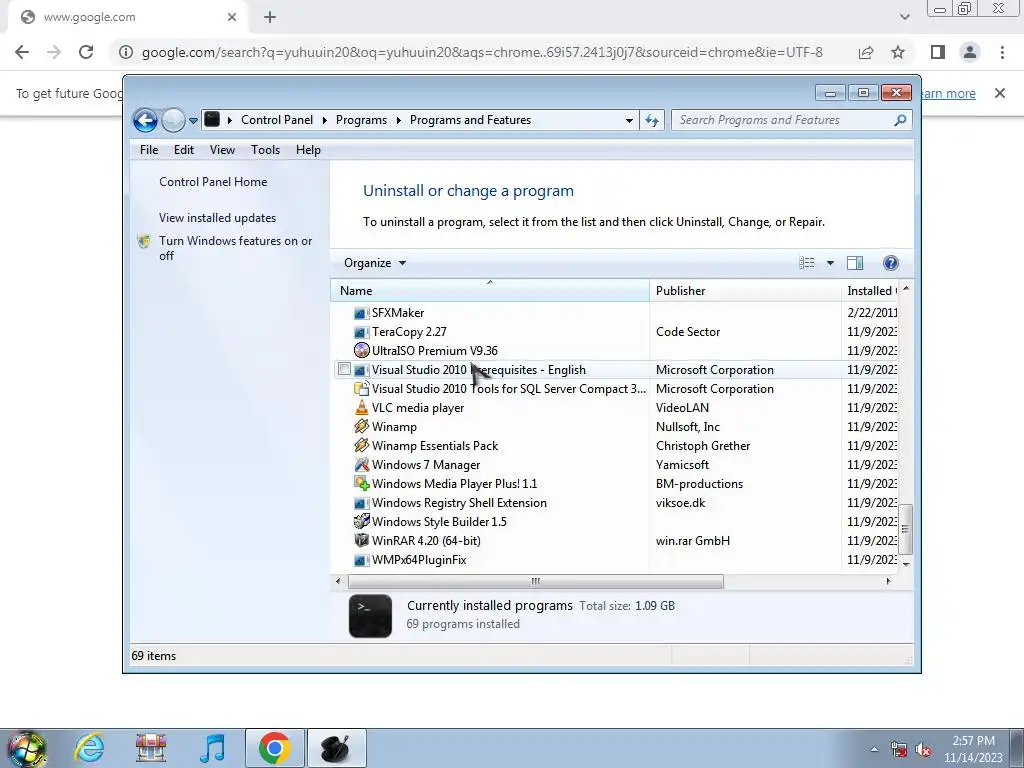
Task: Click the taskbar clock showing 2:57 PM
Action: 973,749
